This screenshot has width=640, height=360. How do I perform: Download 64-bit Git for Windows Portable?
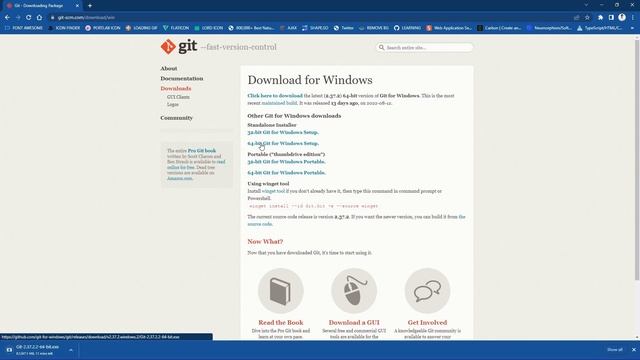pyautogui.click(x=286, y=173)
